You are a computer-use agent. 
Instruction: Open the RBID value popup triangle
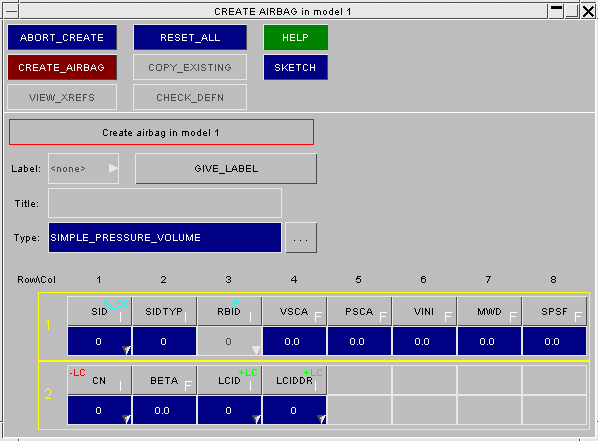tap(256, 350)
